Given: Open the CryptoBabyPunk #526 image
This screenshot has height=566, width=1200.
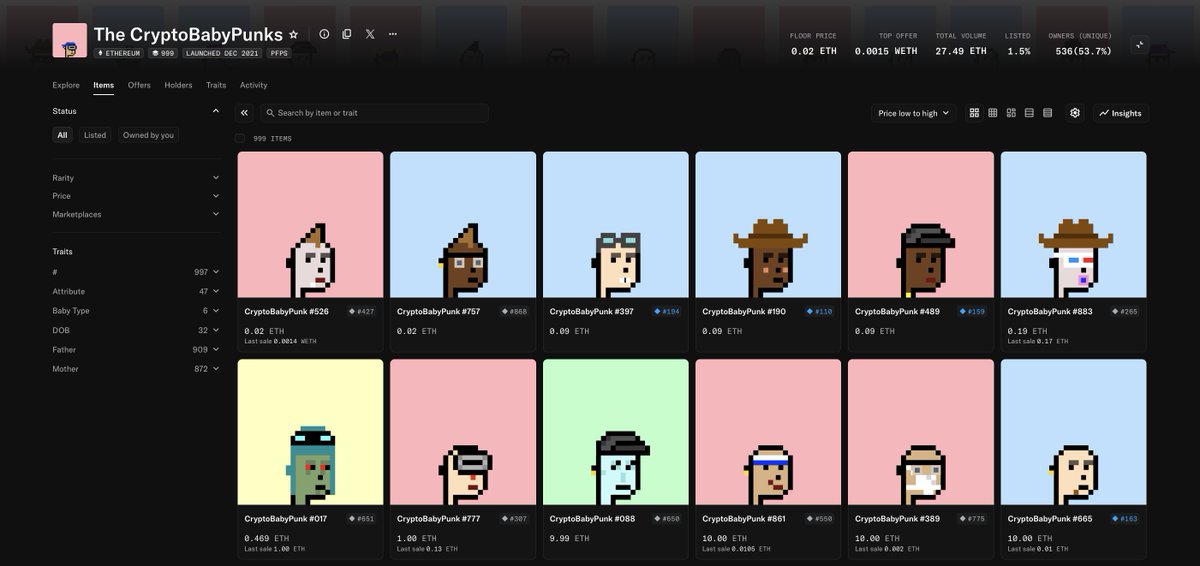Looking at the screenshot, I should pyautogui.click(x=310, y=224).
